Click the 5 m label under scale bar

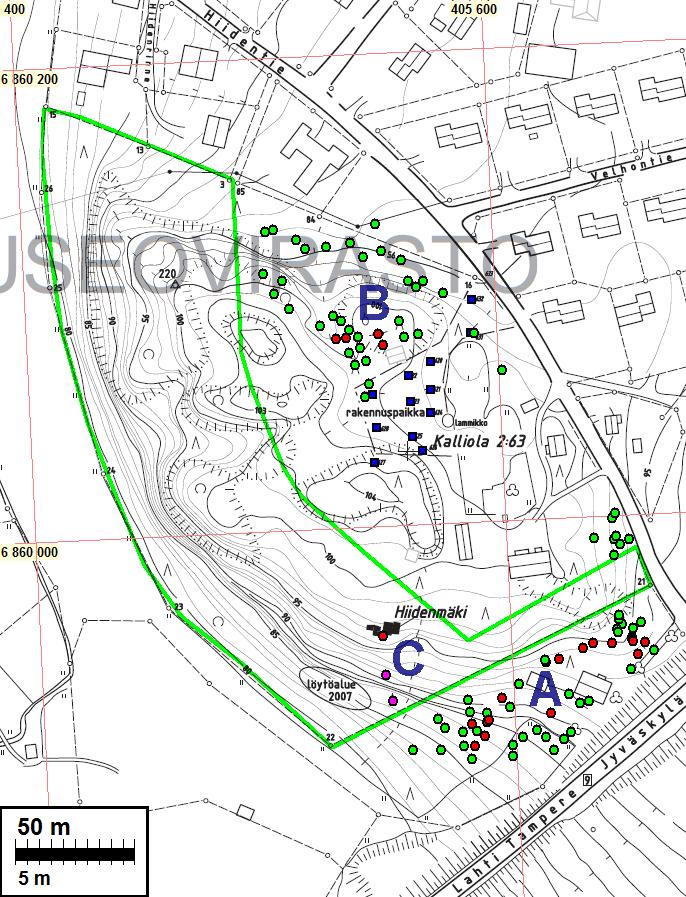34,878
